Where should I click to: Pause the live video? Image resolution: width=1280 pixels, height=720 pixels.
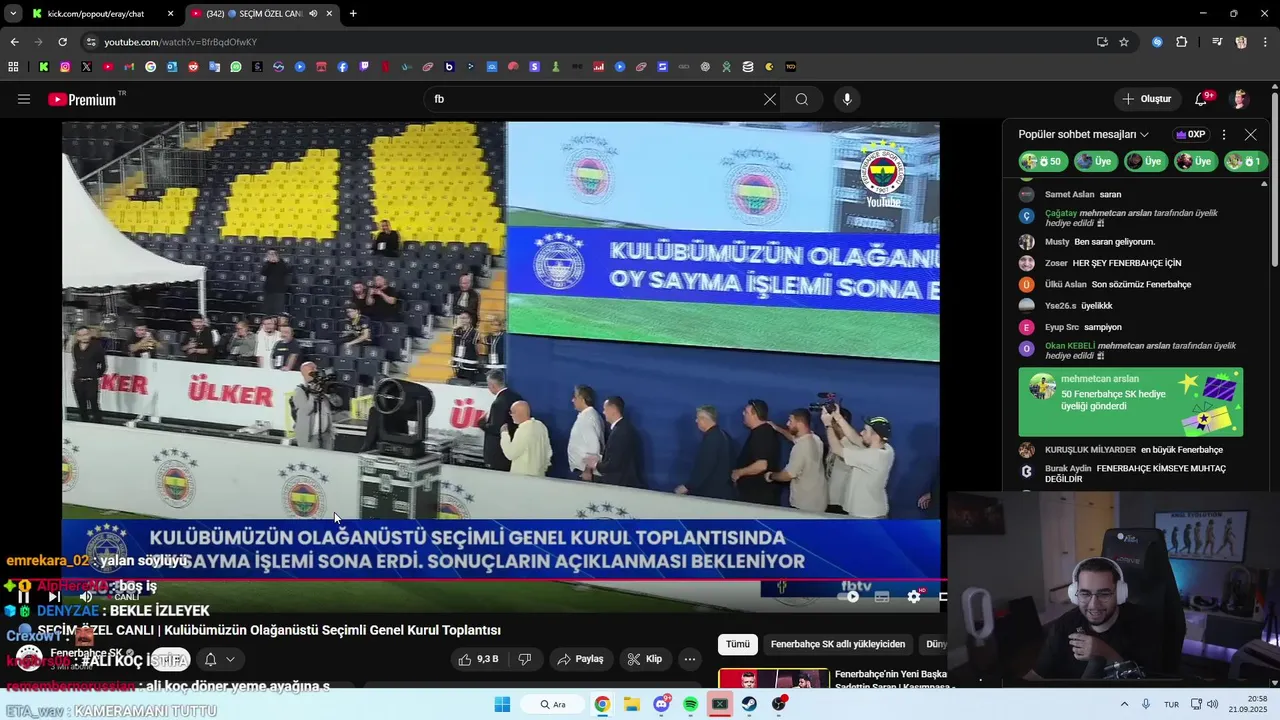point(24,596)
